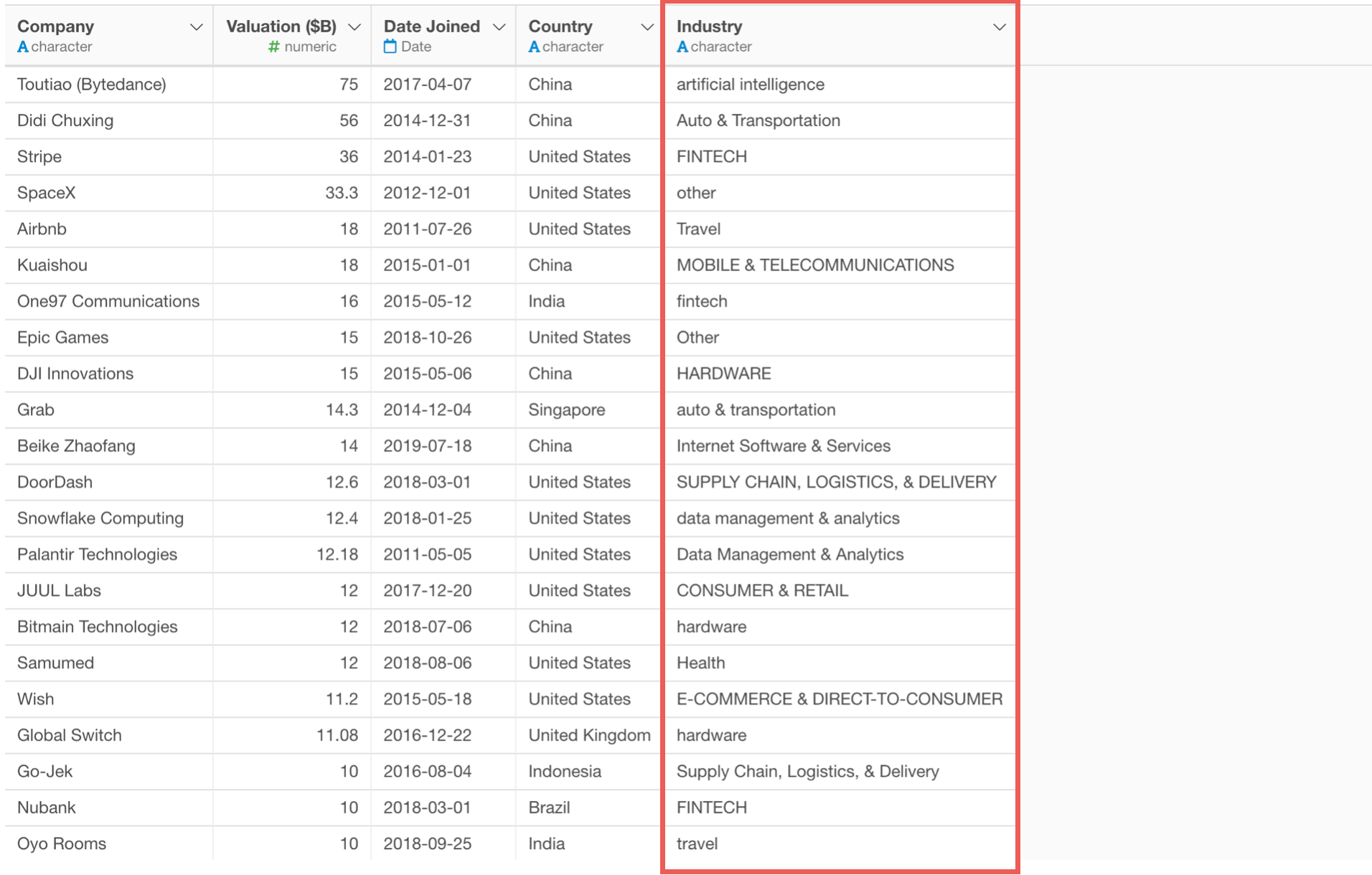Open the Country column dropdown menu
Screen dimensions: 1372x875
coord(647,27)
